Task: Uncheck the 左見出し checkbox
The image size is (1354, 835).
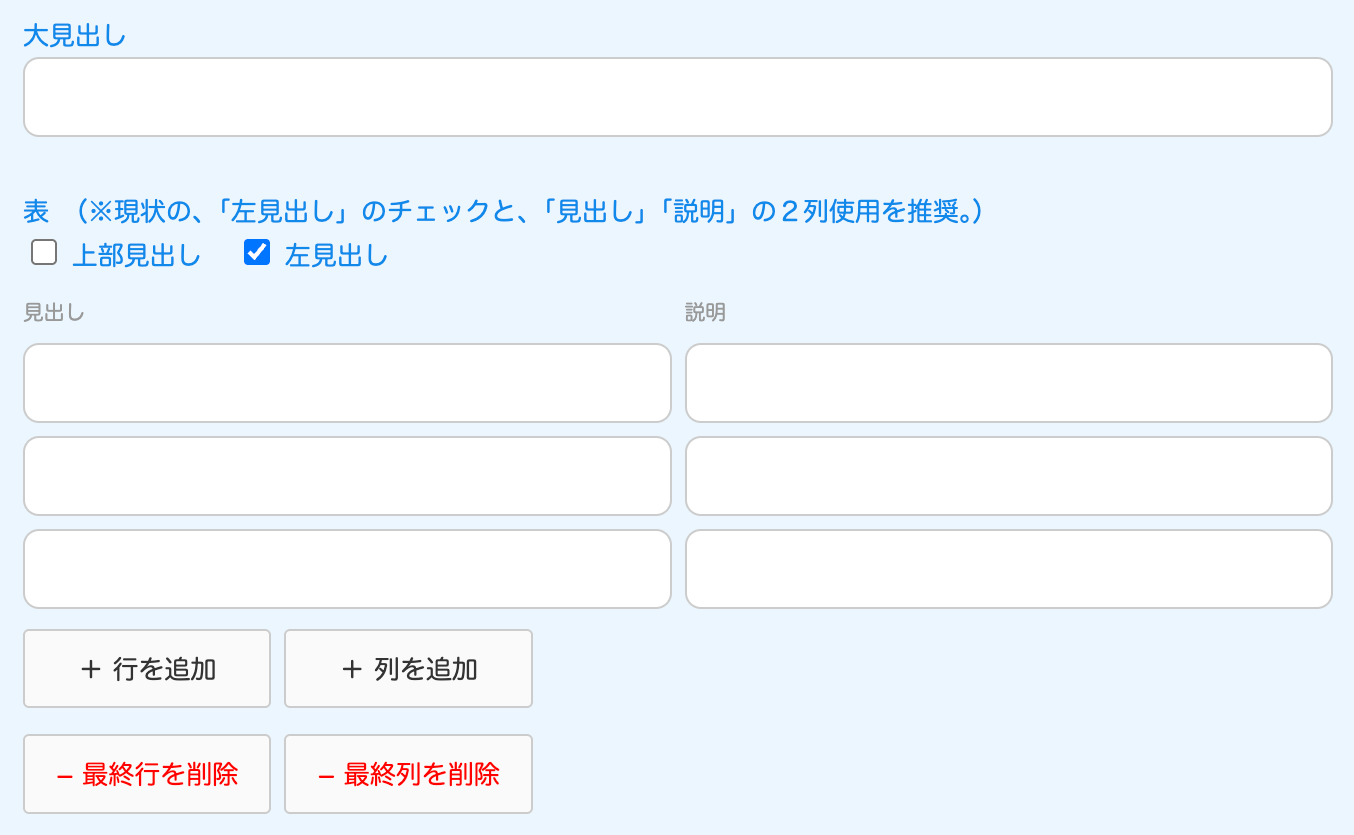Action: 257,253
